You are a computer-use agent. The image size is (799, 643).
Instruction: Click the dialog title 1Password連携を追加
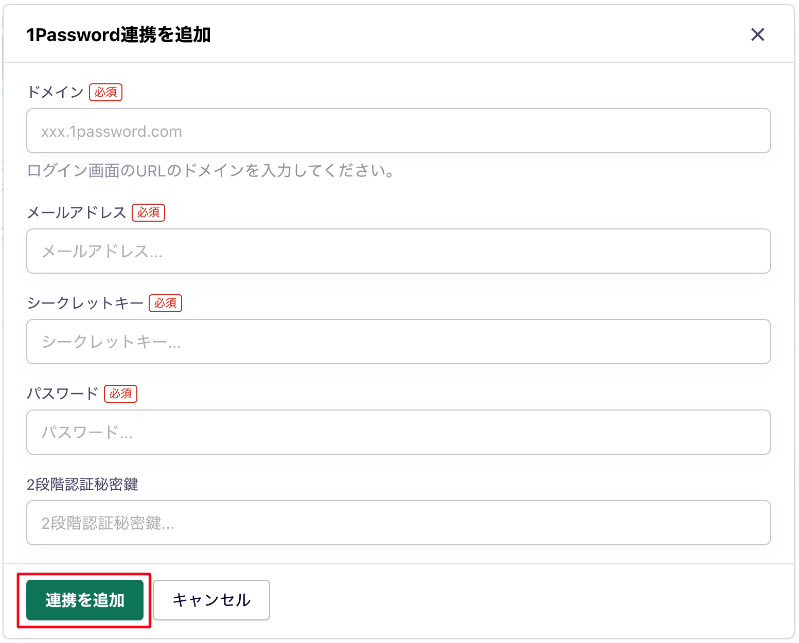(118, 35)
